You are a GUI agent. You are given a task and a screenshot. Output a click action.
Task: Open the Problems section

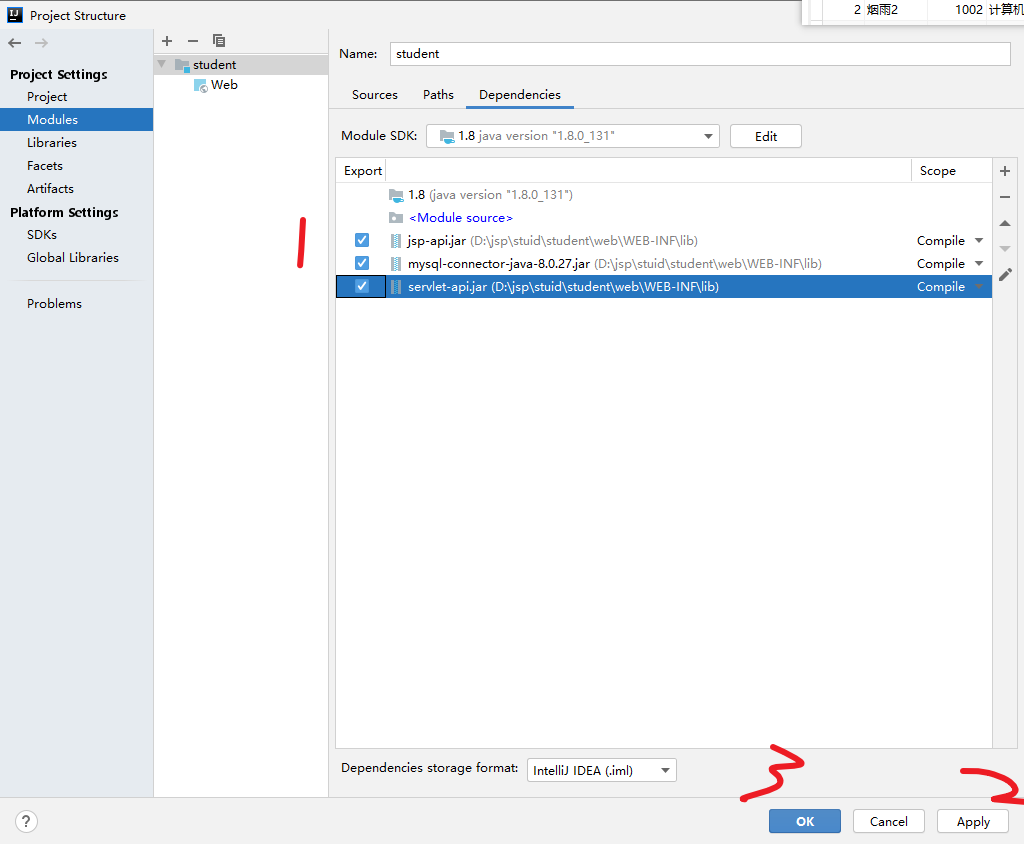click(54, 304)
